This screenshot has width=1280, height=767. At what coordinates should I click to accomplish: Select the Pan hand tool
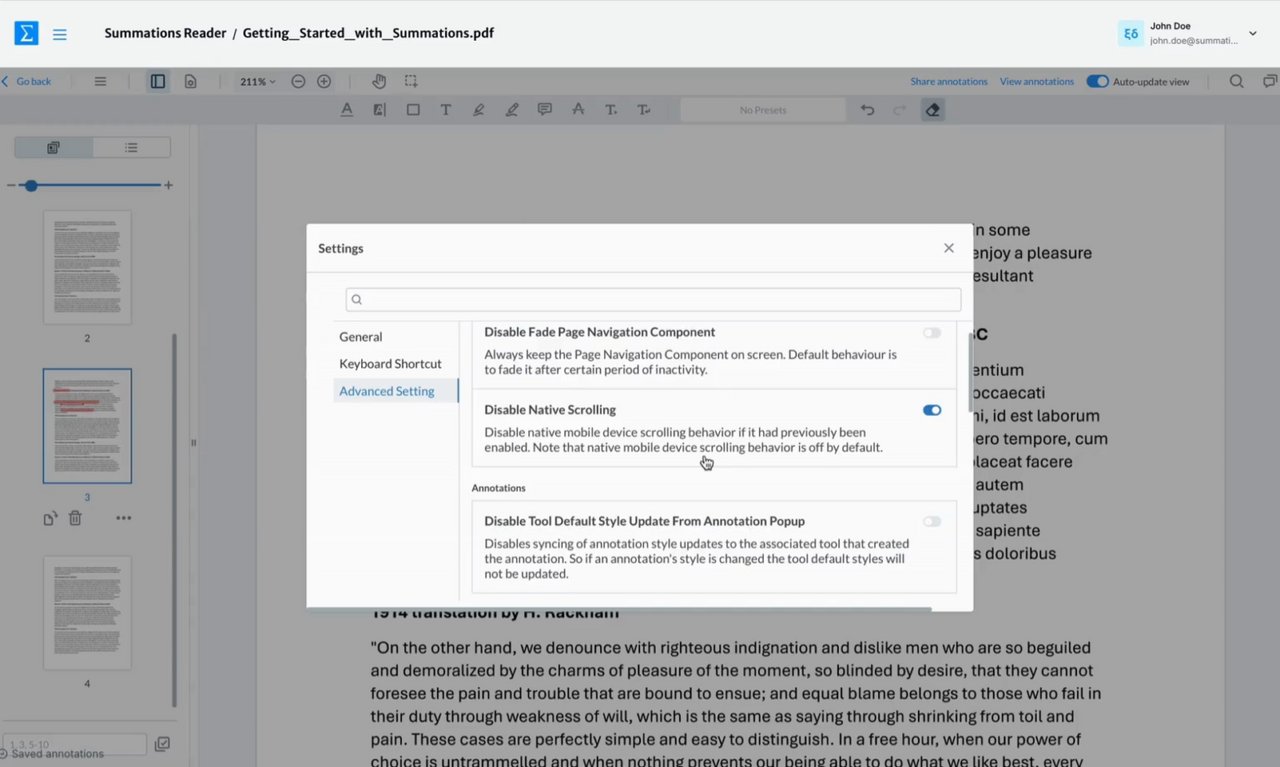coord(379,81)
